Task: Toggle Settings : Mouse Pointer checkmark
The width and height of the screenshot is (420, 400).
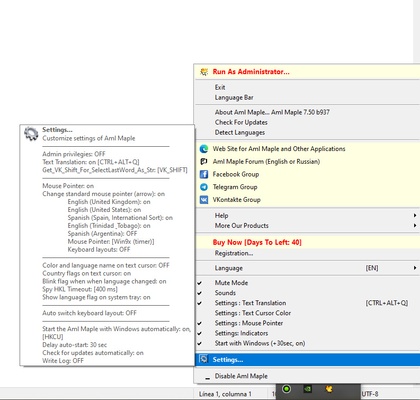Action: point(199,323)
